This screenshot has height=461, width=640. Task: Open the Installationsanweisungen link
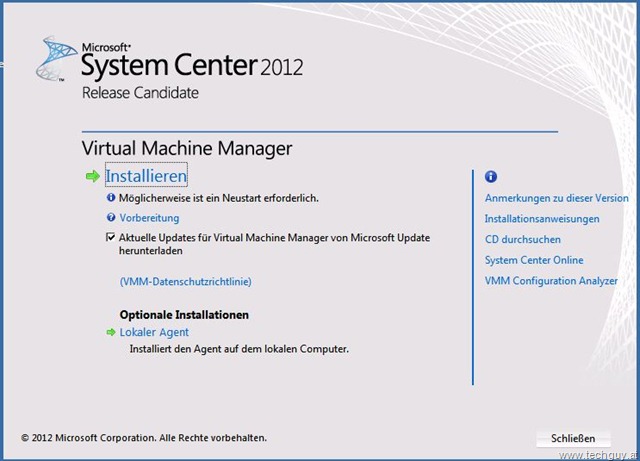[x=542, y=219]
